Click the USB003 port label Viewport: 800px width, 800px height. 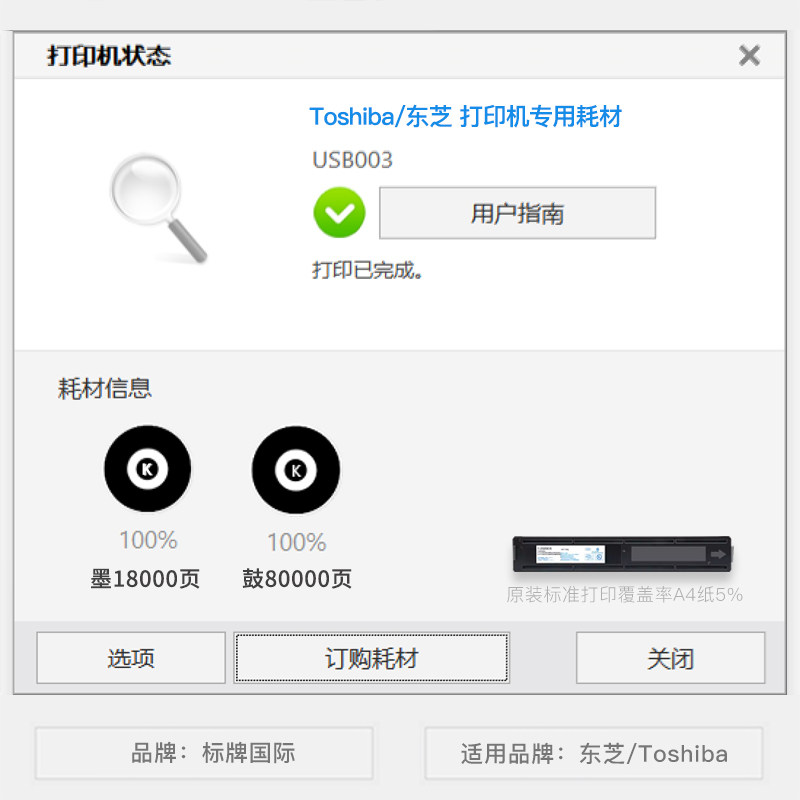tap(352, 160)
